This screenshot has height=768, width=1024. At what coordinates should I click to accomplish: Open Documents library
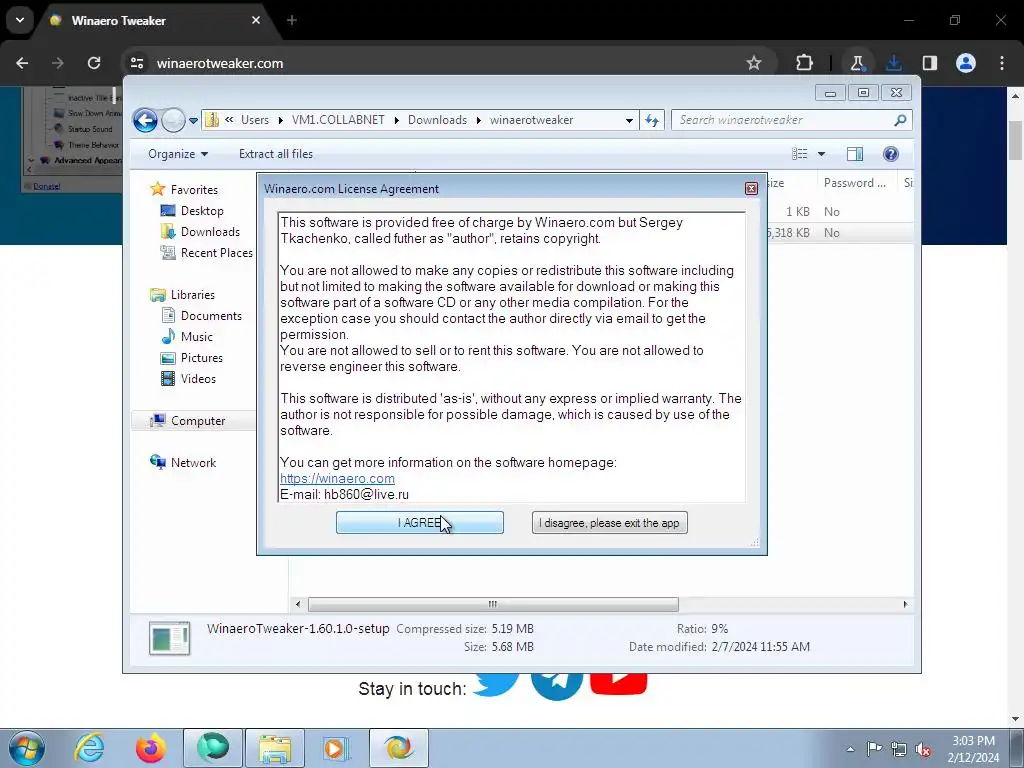pos(211,315)
